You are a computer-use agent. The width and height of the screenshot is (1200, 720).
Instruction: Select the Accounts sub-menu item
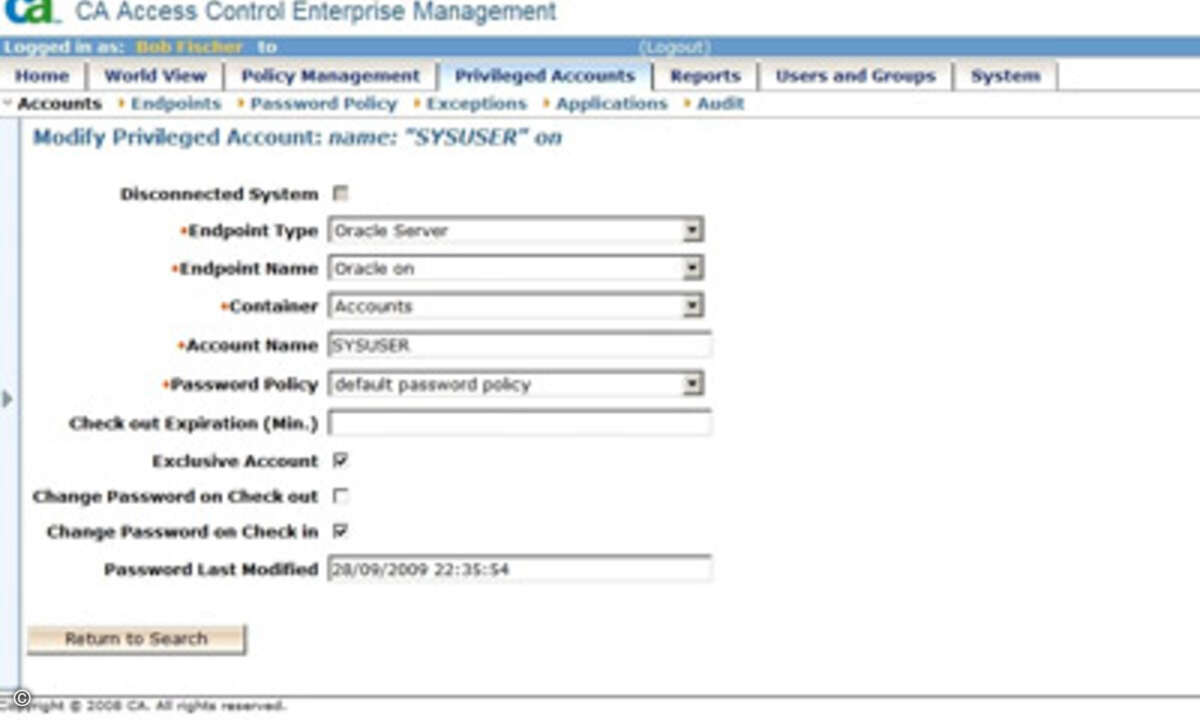59,104
